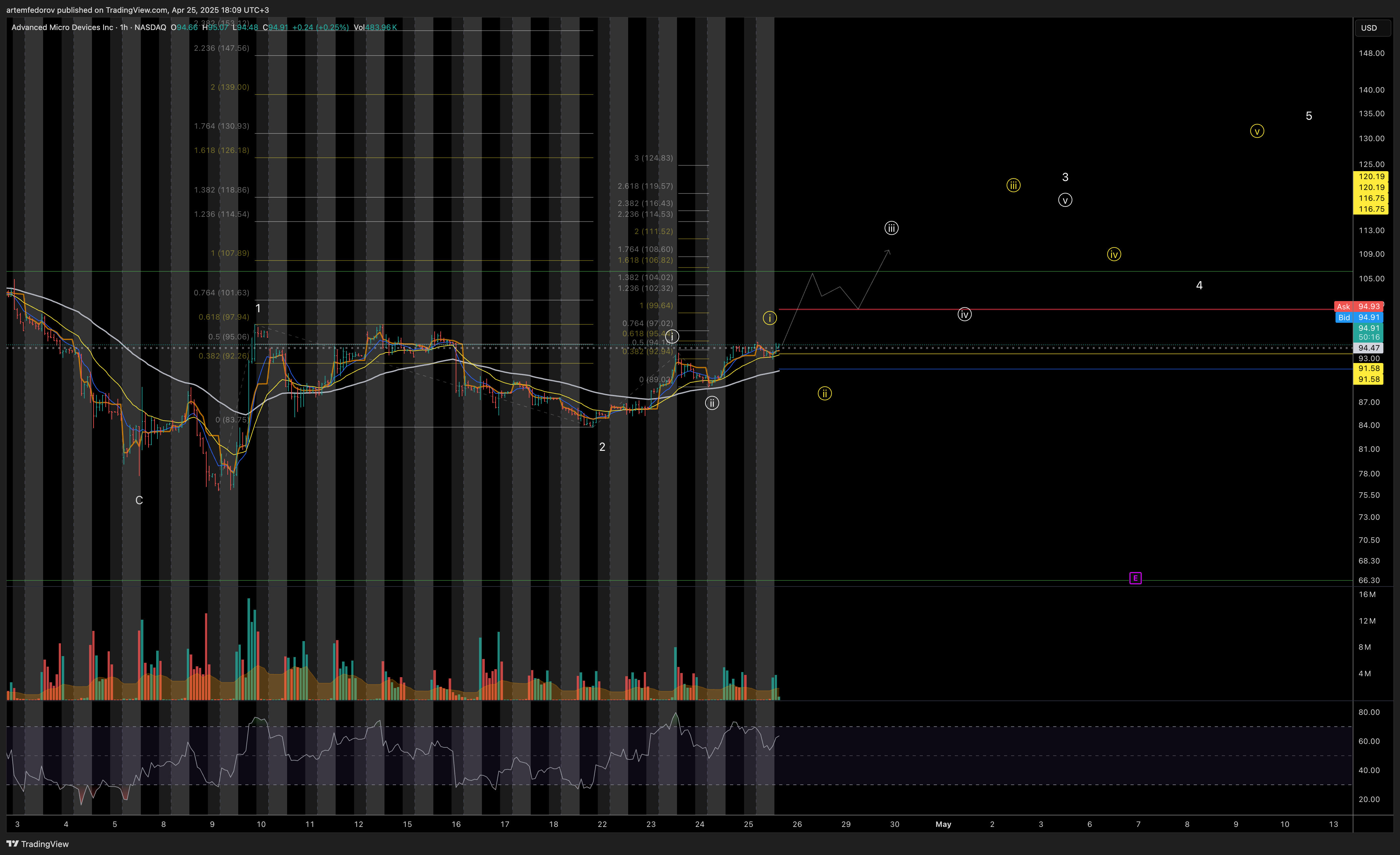Click the Fib level 2 (139.00)
The width and height of the screenshot is (1400, 855).
coord(230,87)
